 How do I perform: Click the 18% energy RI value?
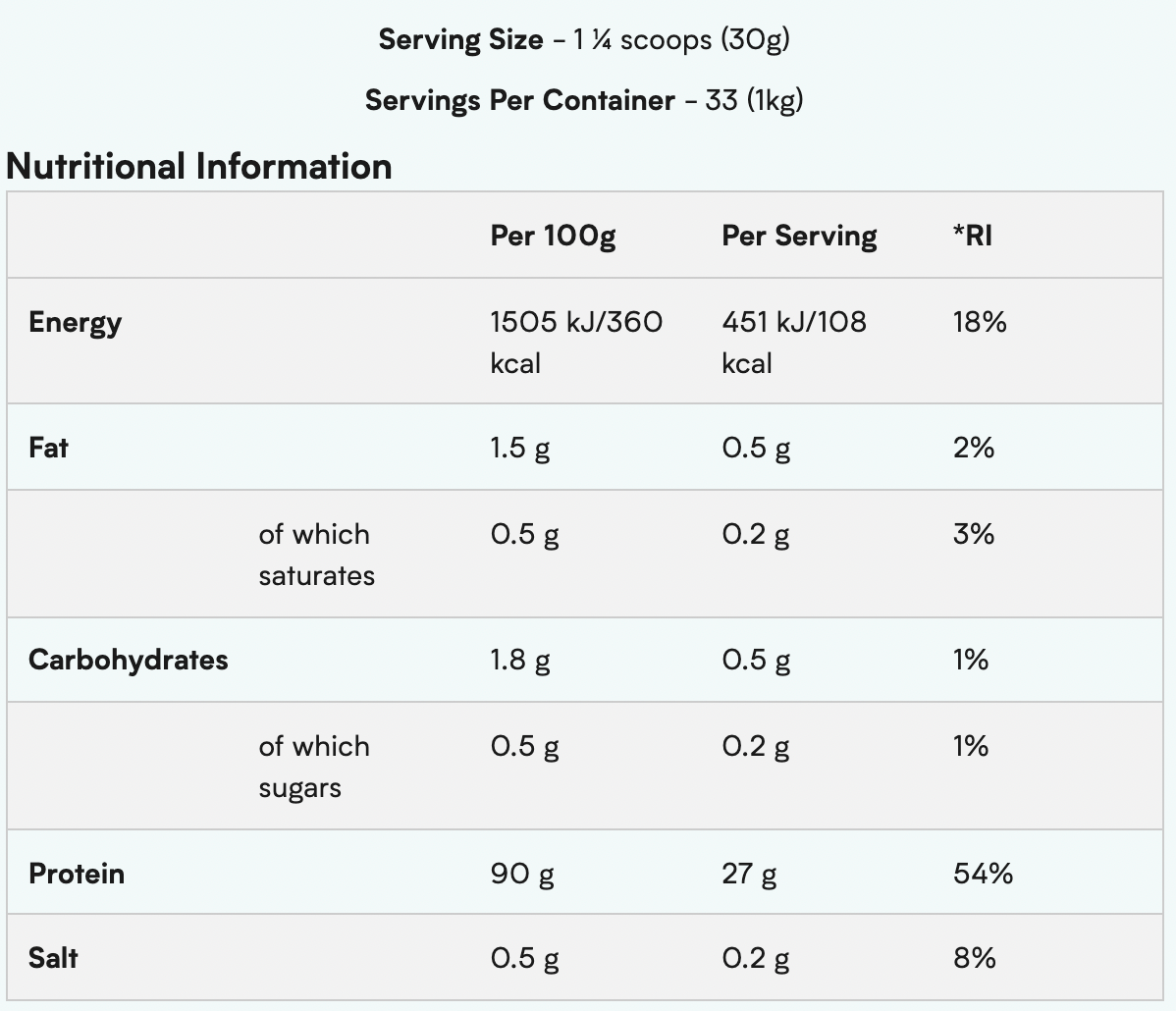pos(980,322)
